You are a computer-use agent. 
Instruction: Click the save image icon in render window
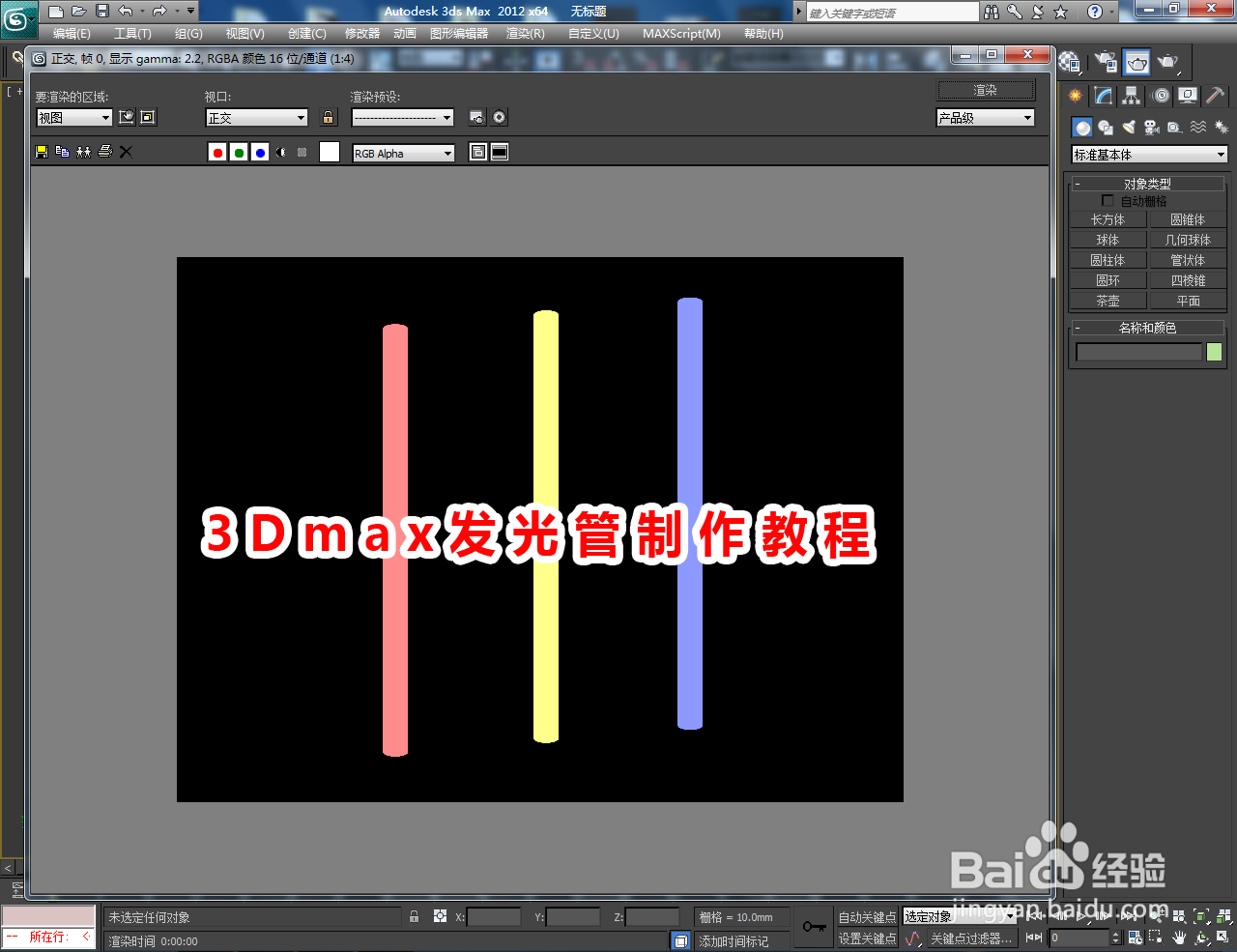coord(40,152)
